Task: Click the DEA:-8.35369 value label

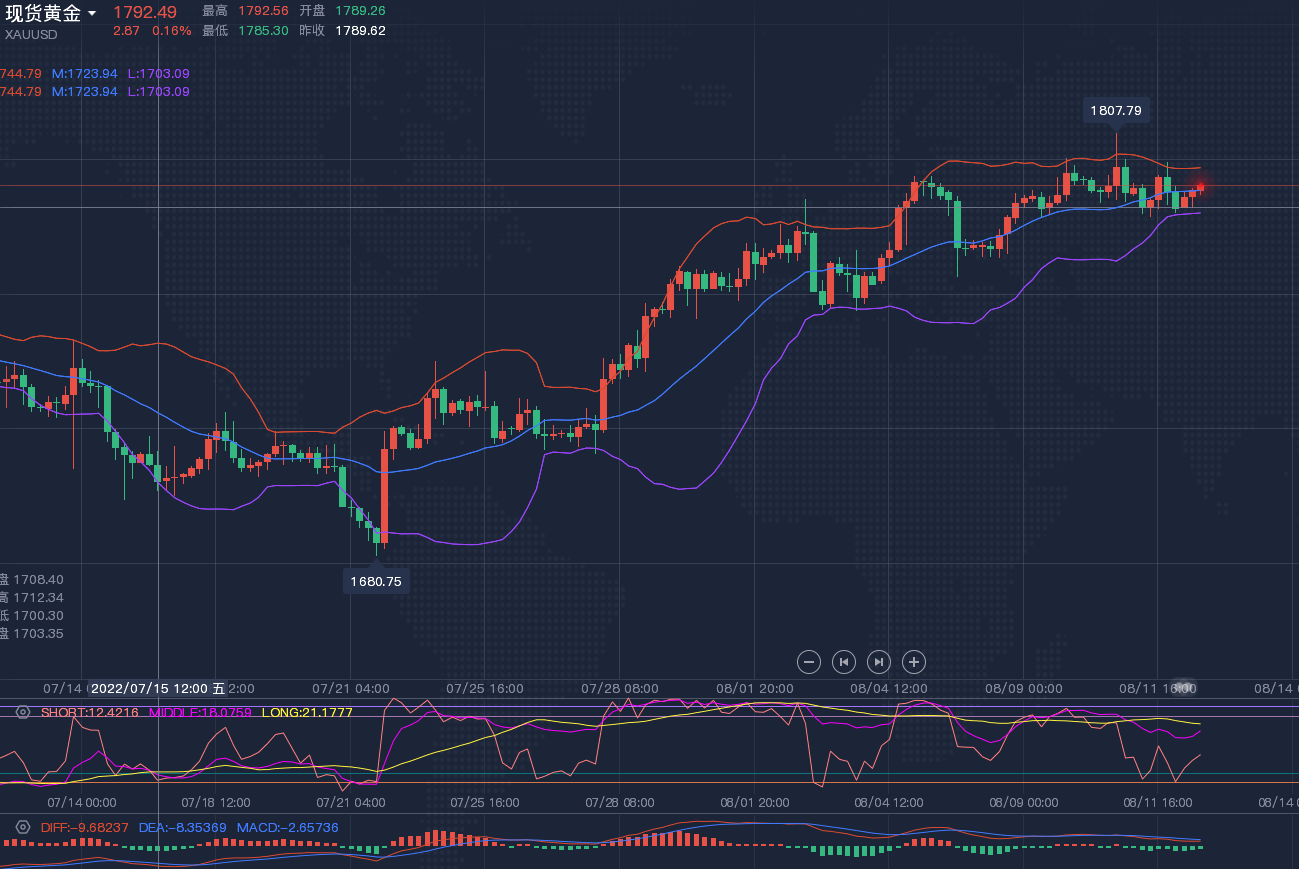Action: pyautogui.click(x=182, y=827)
